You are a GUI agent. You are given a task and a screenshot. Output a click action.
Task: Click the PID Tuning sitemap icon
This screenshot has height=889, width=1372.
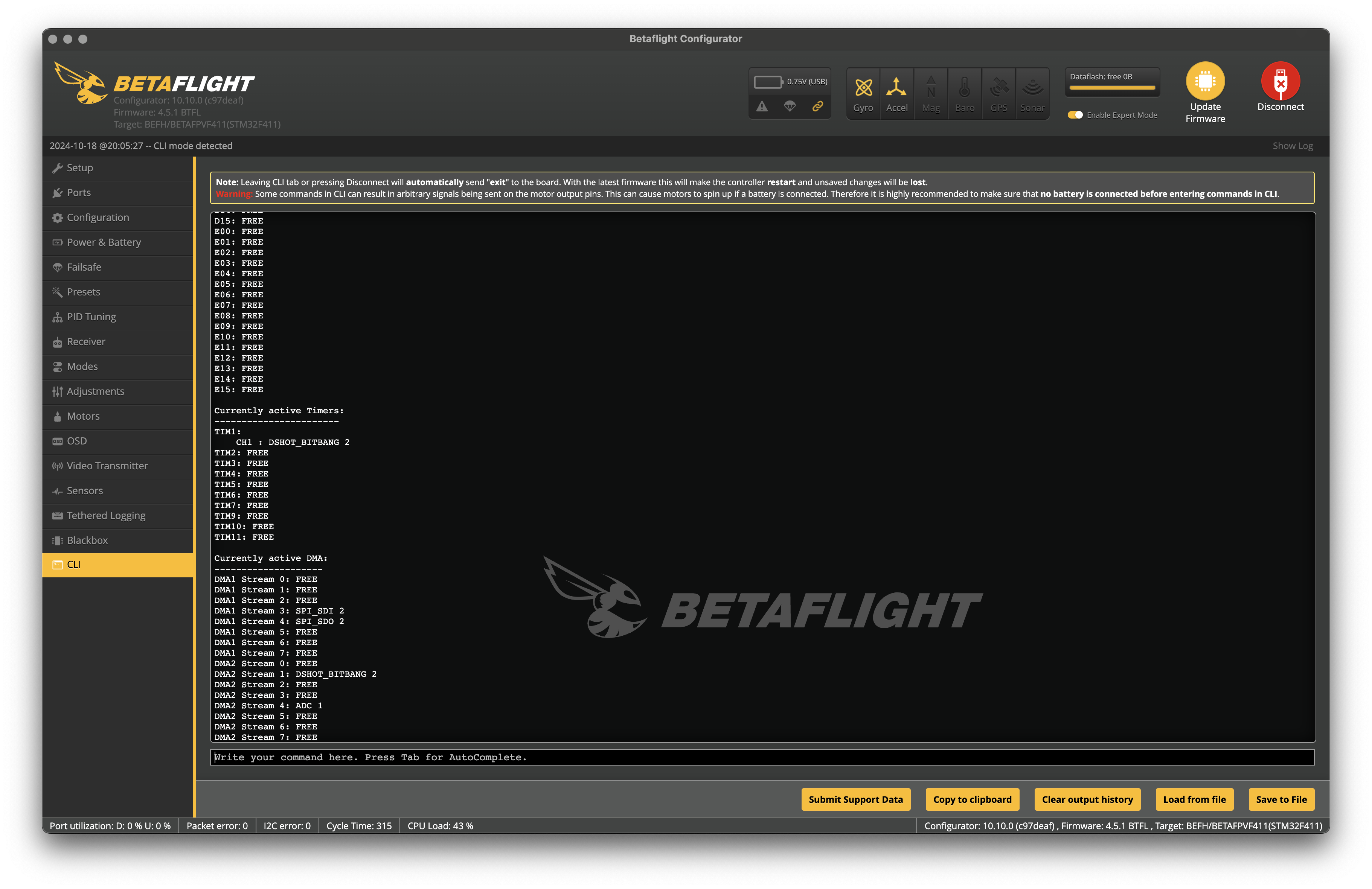pyautogui.click(x=57, y=317)
